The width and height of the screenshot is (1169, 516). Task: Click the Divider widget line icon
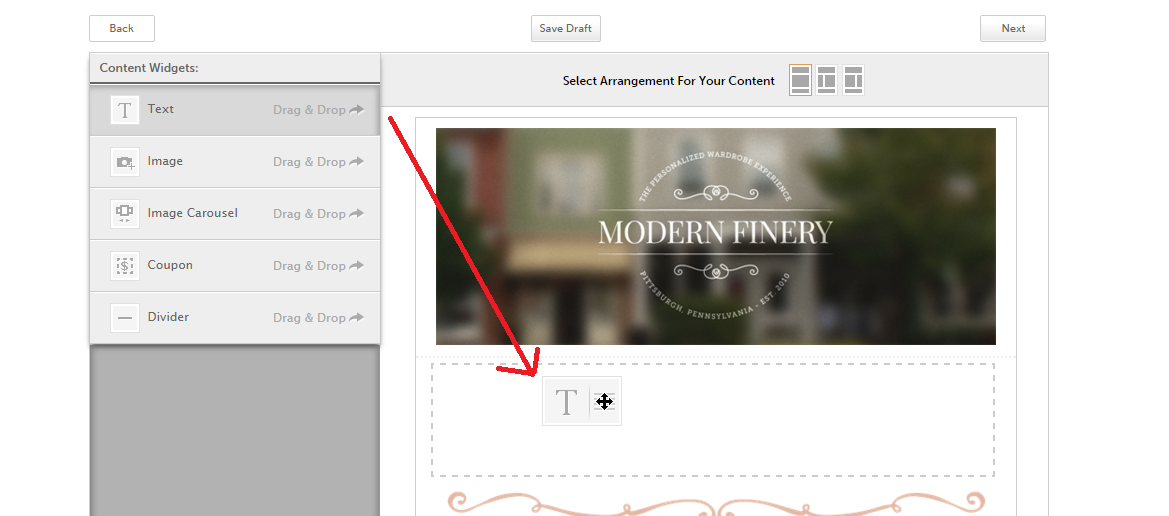(124, 318)
